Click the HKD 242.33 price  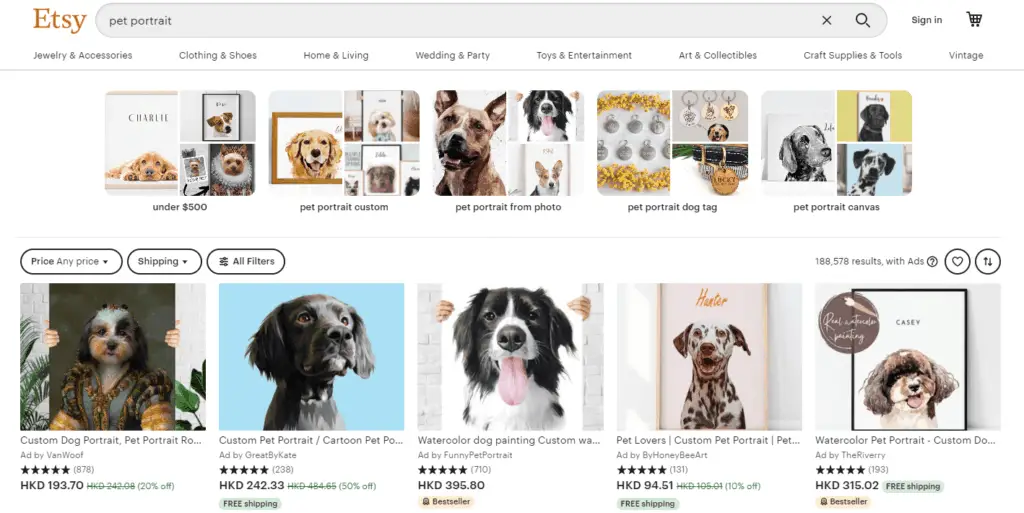[251, 486]
